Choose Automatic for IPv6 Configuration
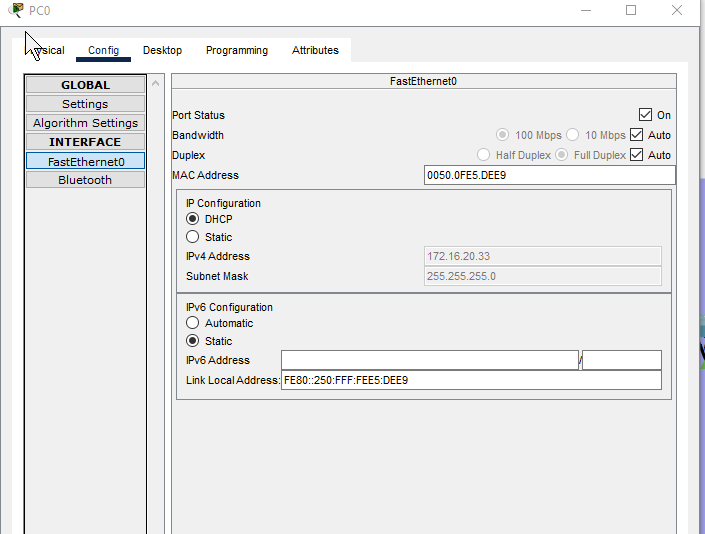The width and height of the screenshot is (705, 534). (x=193, y=323)
